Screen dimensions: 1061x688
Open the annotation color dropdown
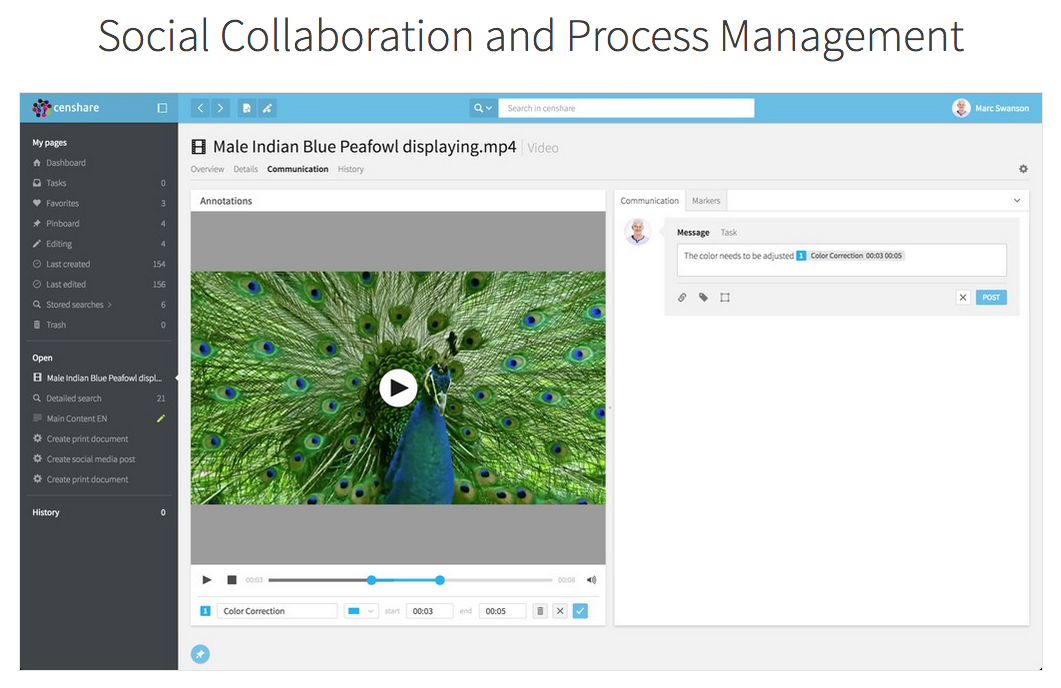coord(360,611)
